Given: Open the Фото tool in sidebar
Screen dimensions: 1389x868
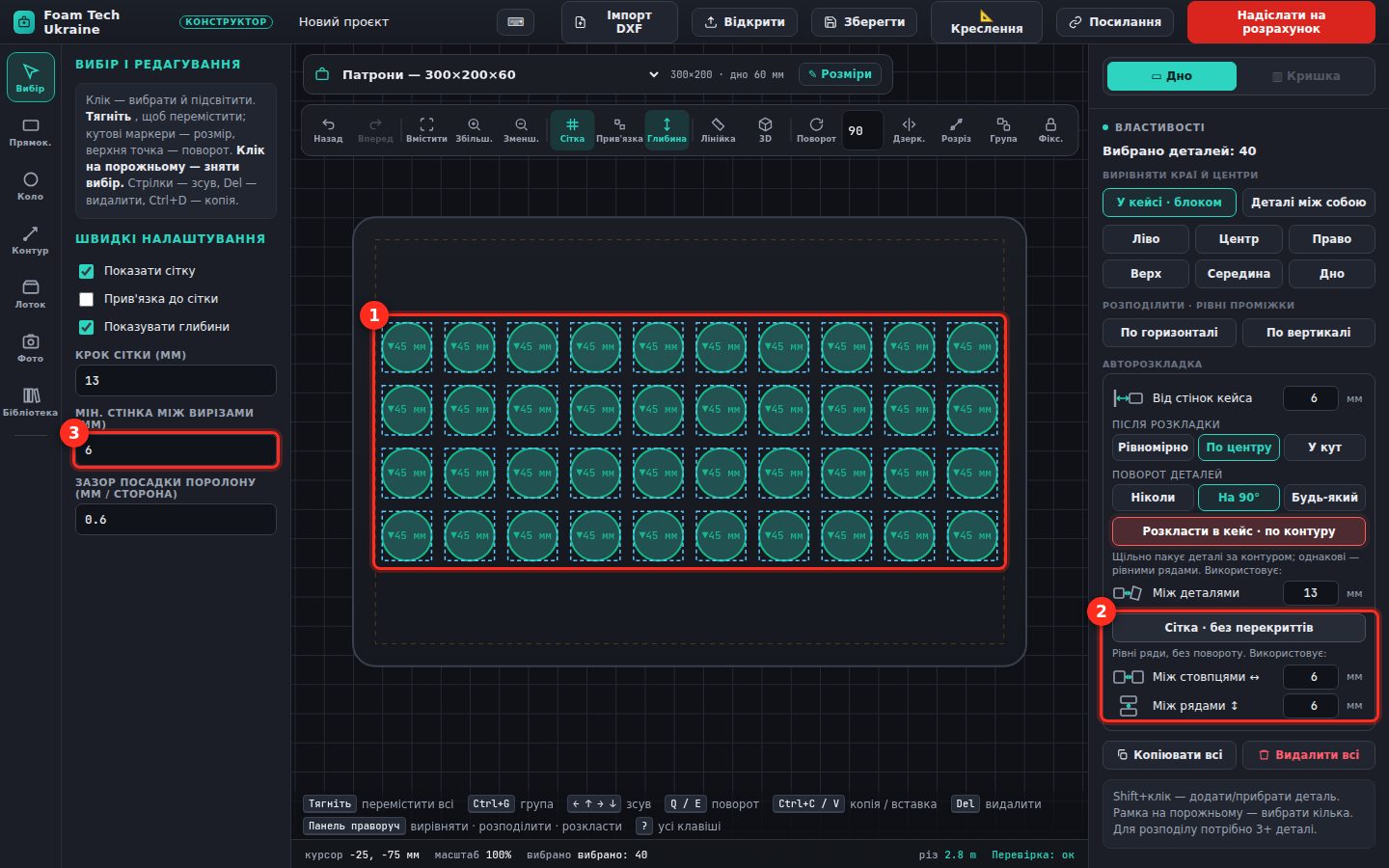Looking at the screenshot, I should tap(30, 348).
